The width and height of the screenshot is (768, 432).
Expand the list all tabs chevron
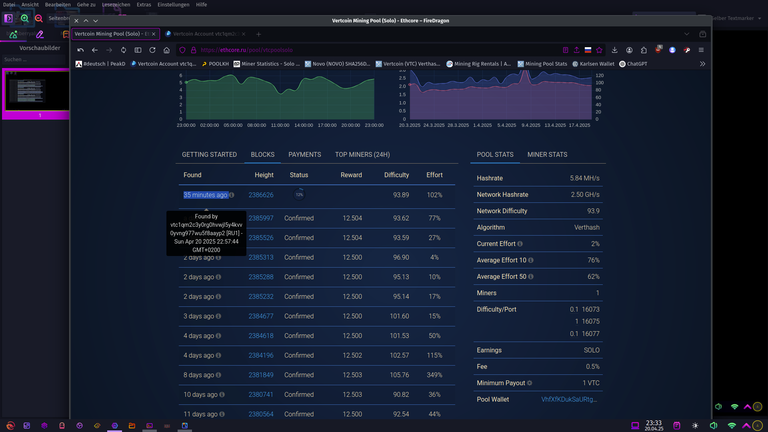[687, 34]
